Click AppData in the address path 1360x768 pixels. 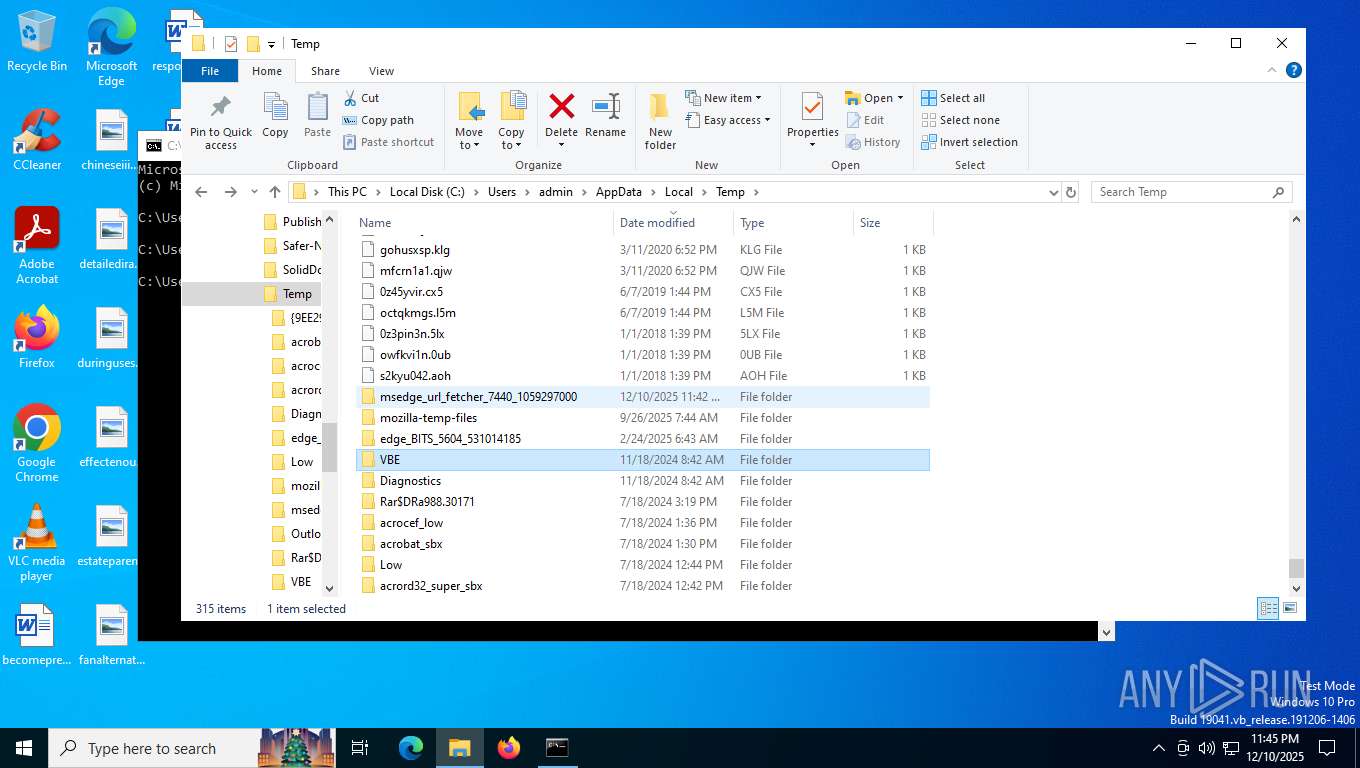coord(618,192)
